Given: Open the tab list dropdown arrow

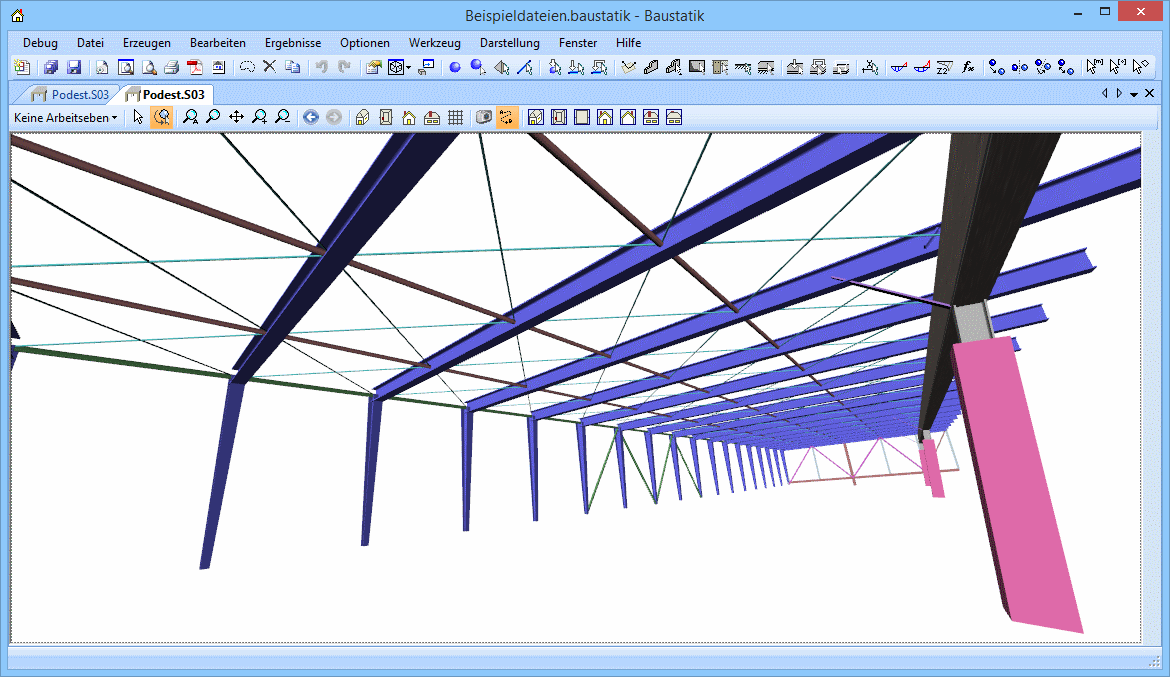Looking at the screenshot, I should click(1134, 94).
